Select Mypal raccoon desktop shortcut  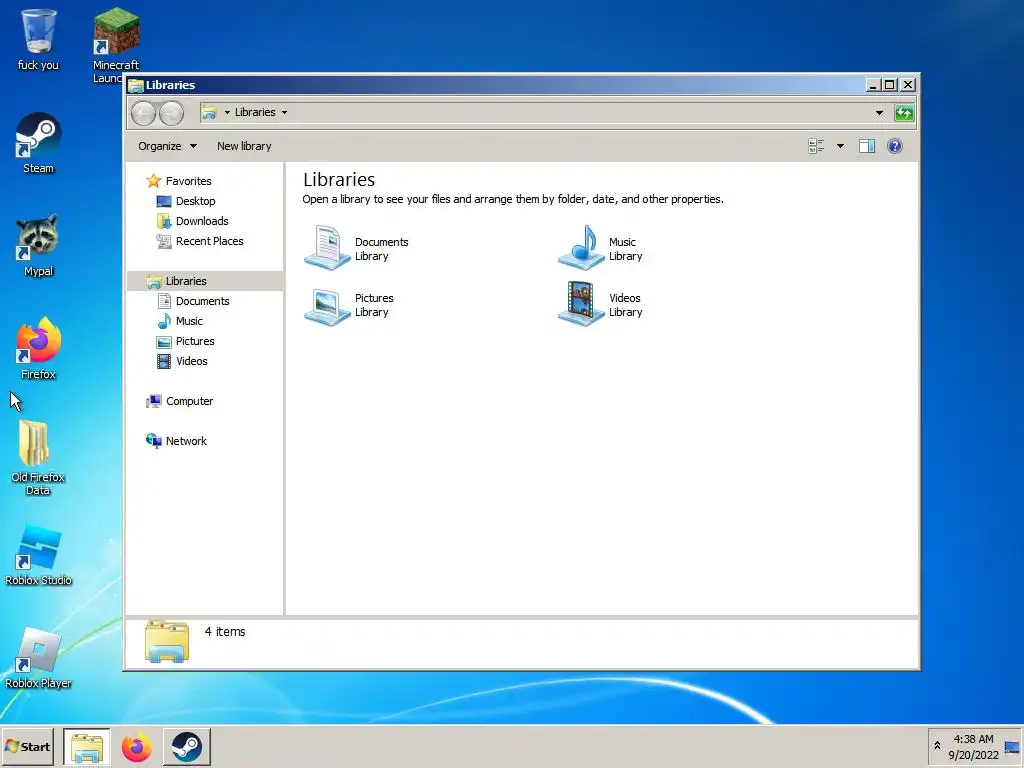39,246
